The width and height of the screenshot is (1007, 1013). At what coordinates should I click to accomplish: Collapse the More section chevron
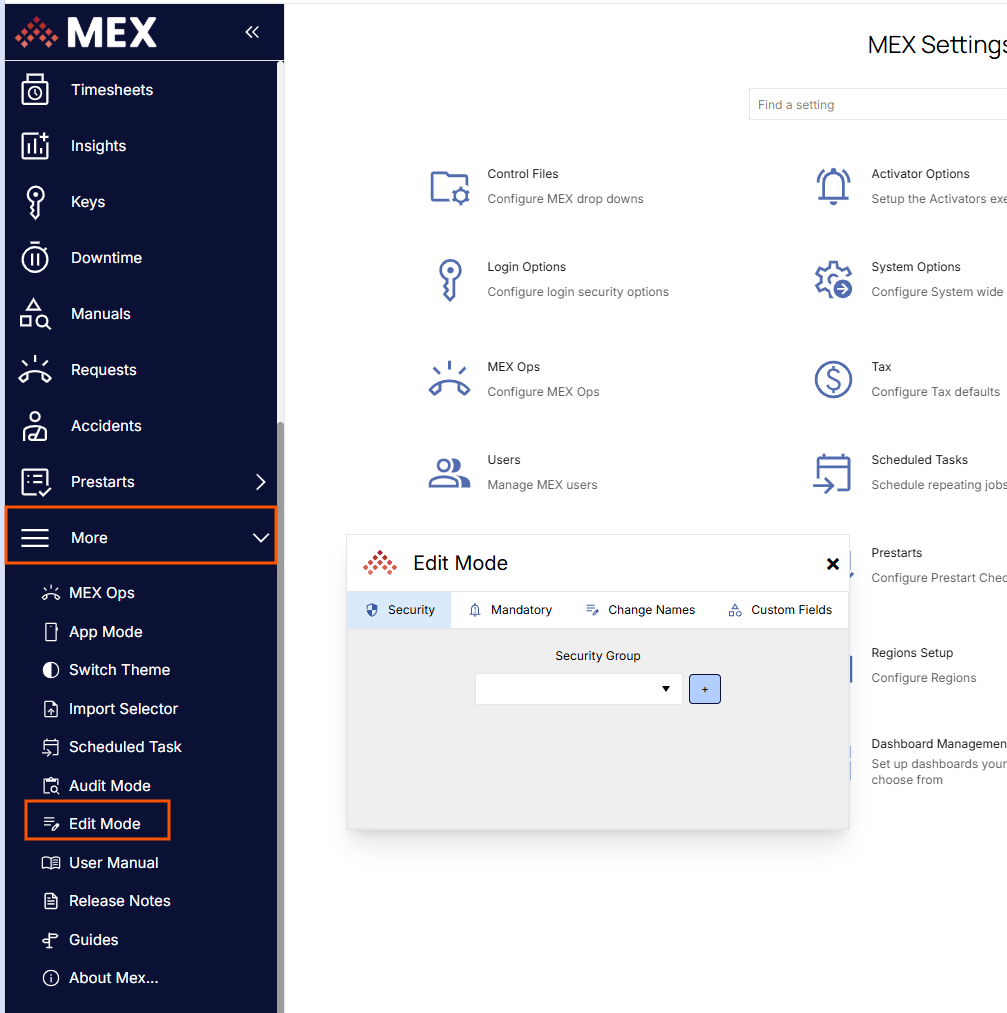260,538
